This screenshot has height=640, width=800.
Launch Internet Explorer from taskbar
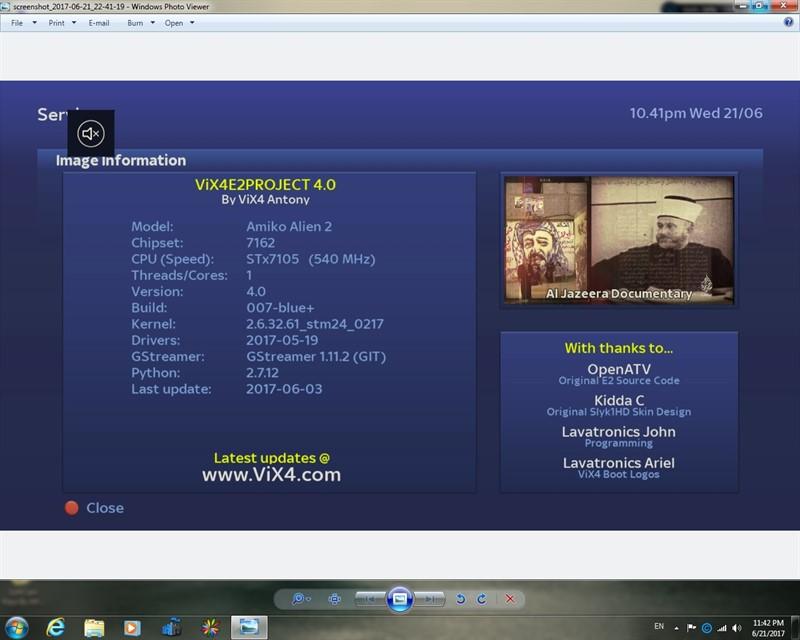coord(55,627)
